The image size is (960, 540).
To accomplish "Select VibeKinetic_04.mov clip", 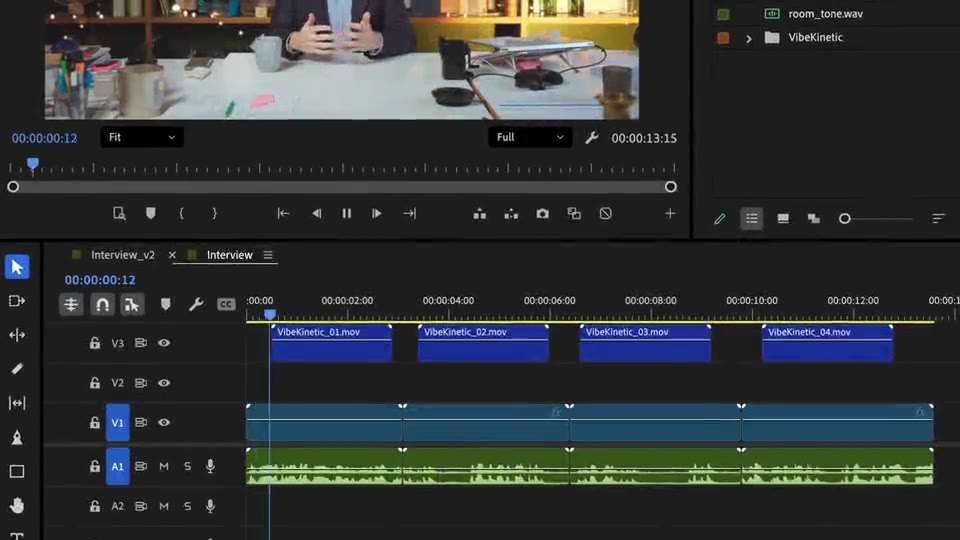I will [827, 343].
